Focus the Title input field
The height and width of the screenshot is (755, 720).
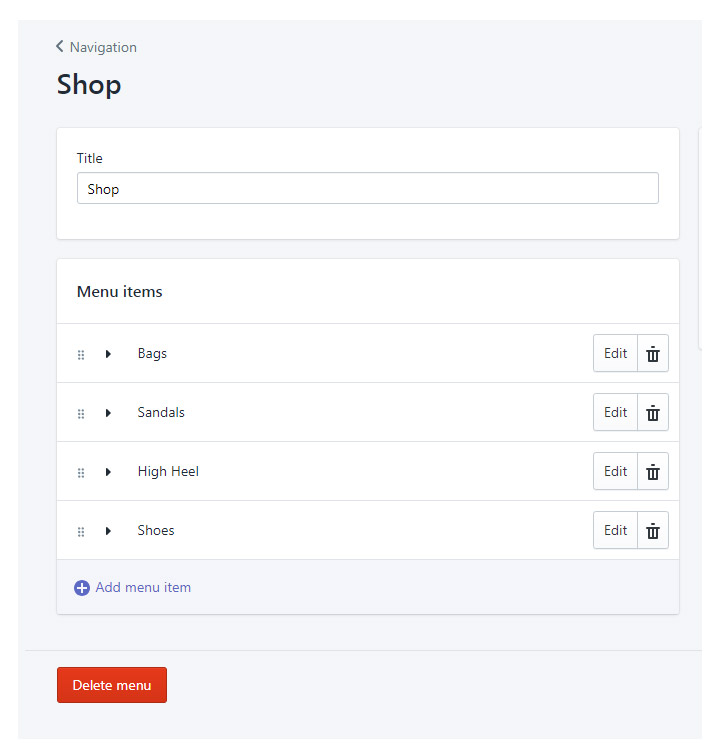367,188
